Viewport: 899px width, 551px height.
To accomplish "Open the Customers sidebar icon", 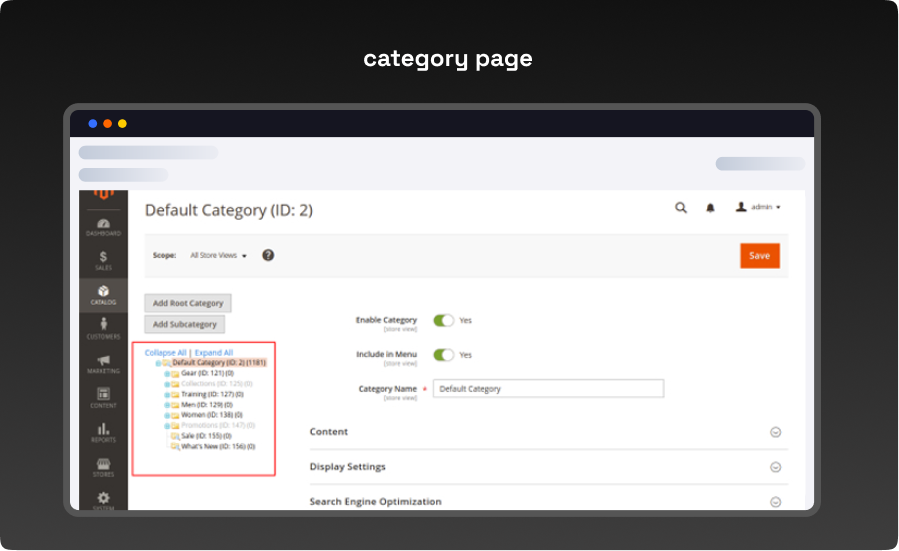I will coord(104,328).
